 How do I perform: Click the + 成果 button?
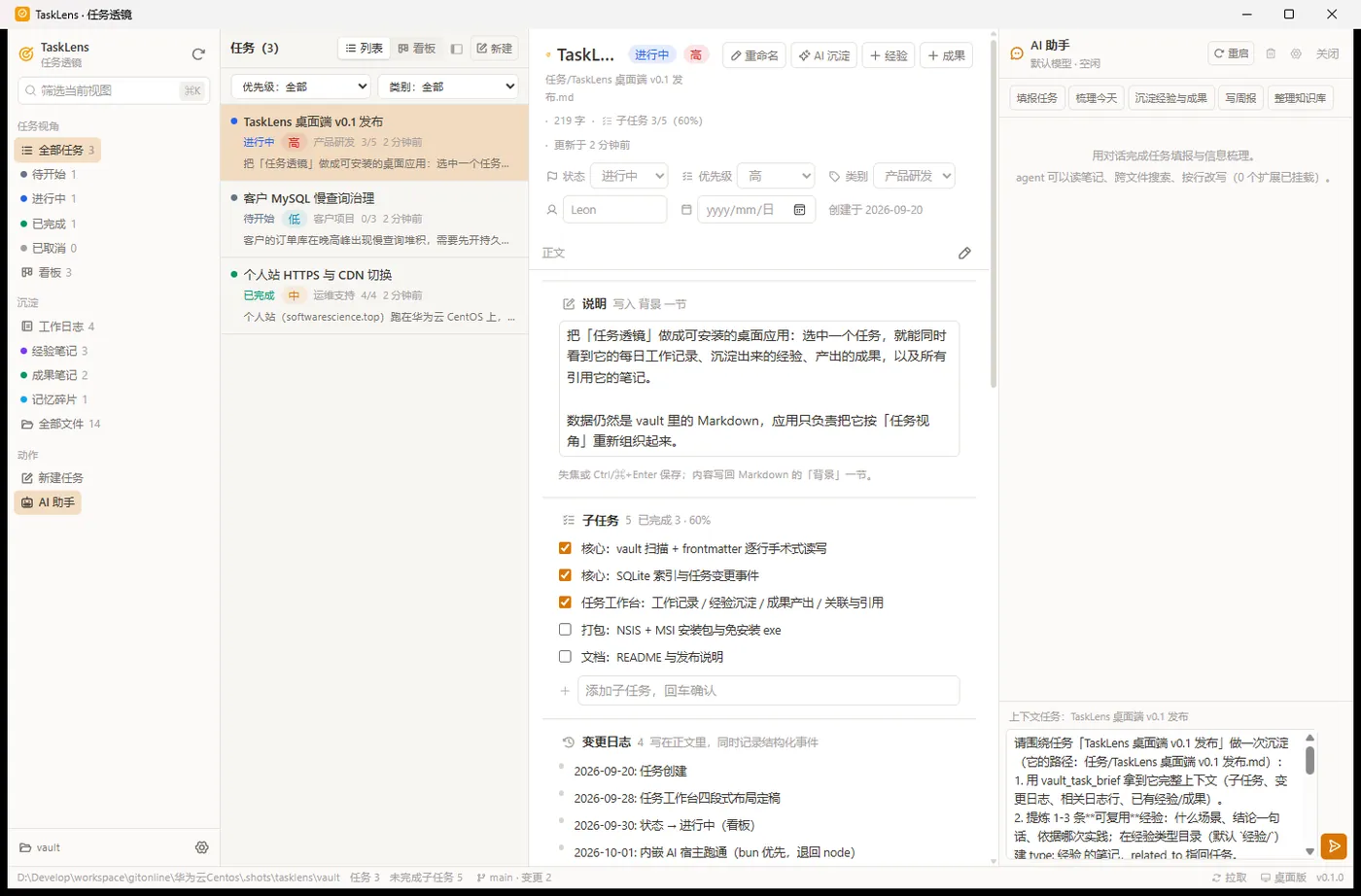(x=946, y=56)
